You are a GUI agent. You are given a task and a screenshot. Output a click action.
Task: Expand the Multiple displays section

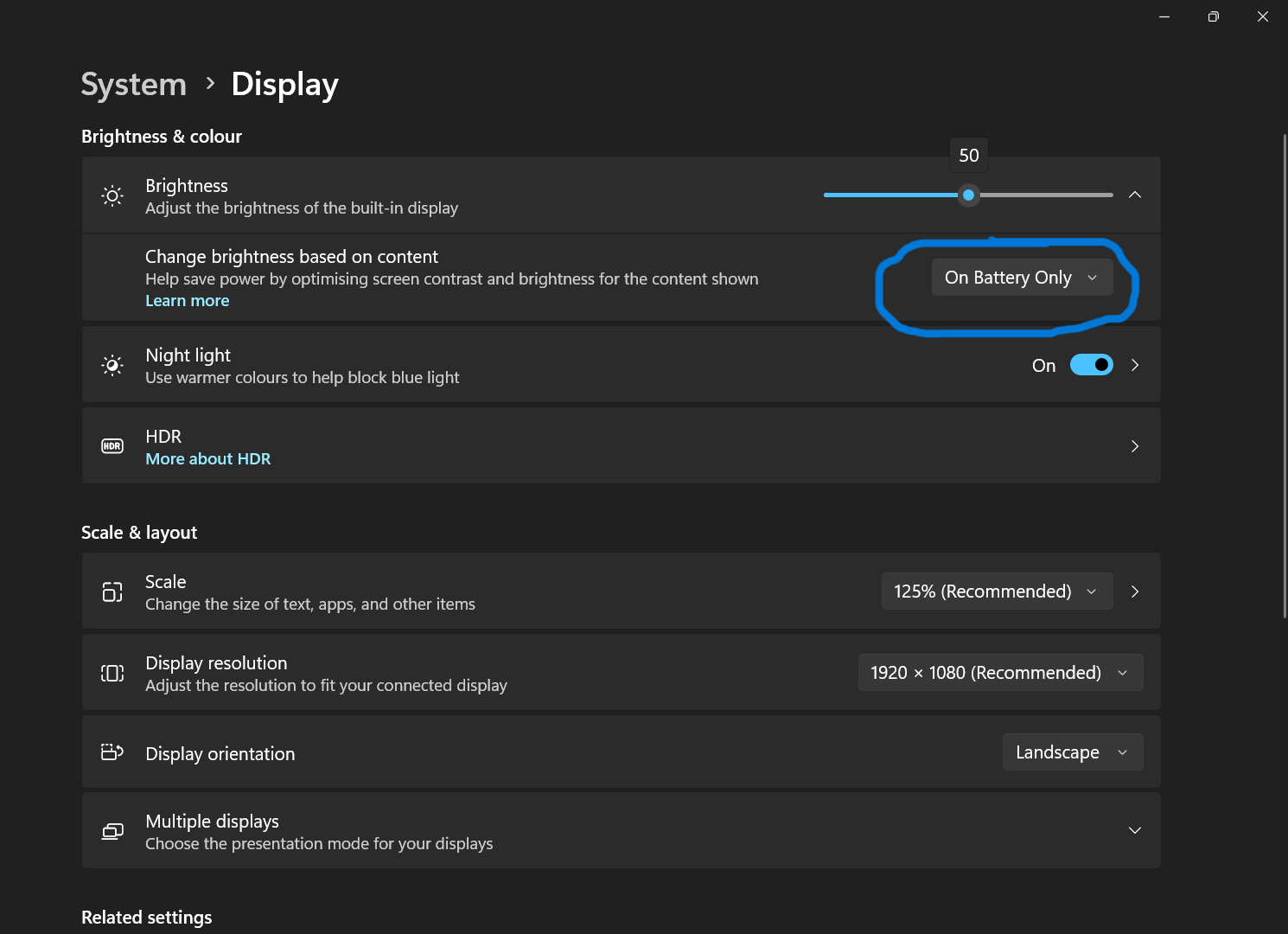(x=1135, y=830)
